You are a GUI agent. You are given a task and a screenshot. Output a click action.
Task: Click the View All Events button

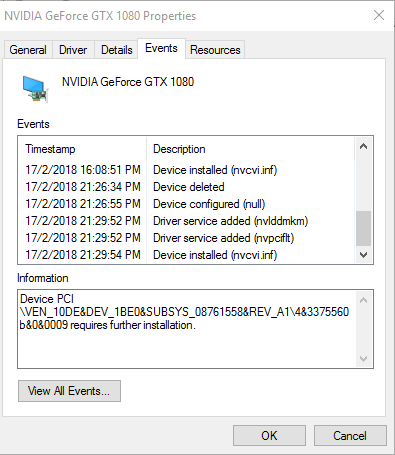69,391
